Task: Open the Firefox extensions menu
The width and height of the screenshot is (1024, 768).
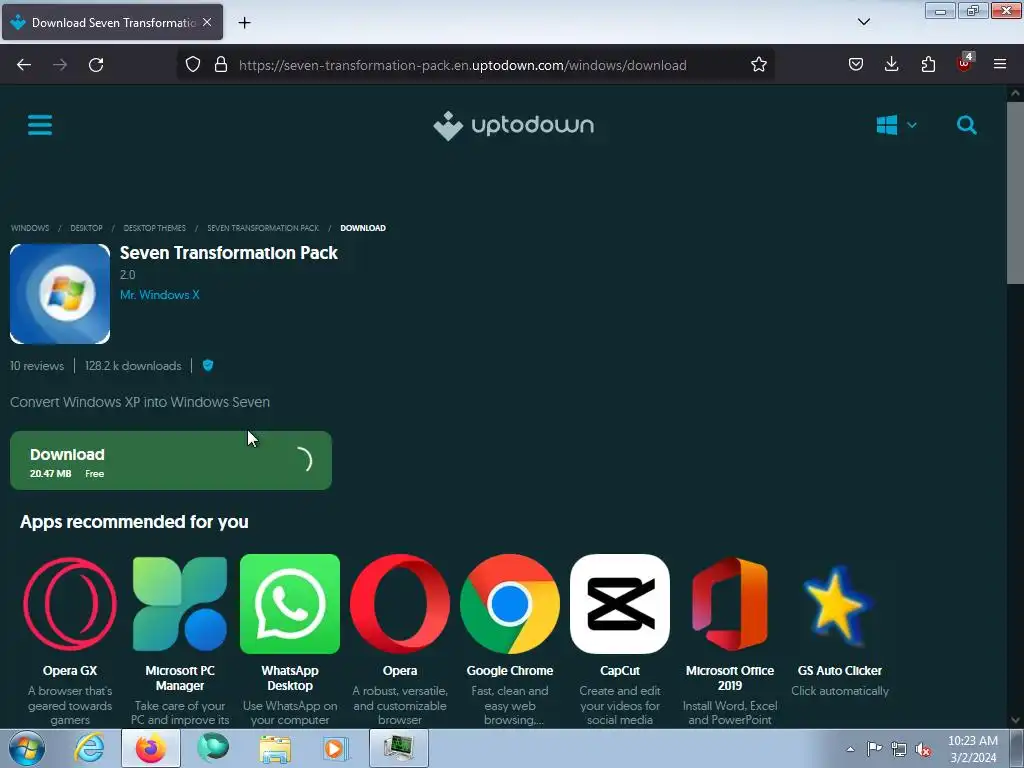Action: (x=928, y=65)
